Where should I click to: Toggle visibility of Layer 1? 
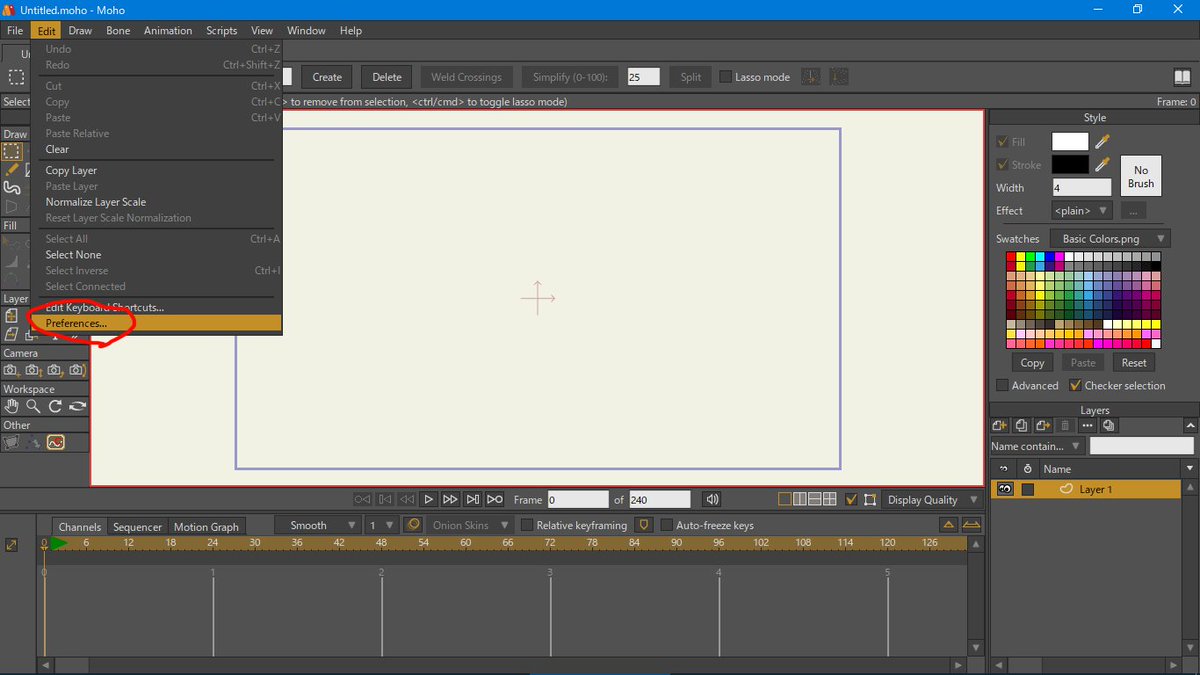click(x=1005, y=489)
